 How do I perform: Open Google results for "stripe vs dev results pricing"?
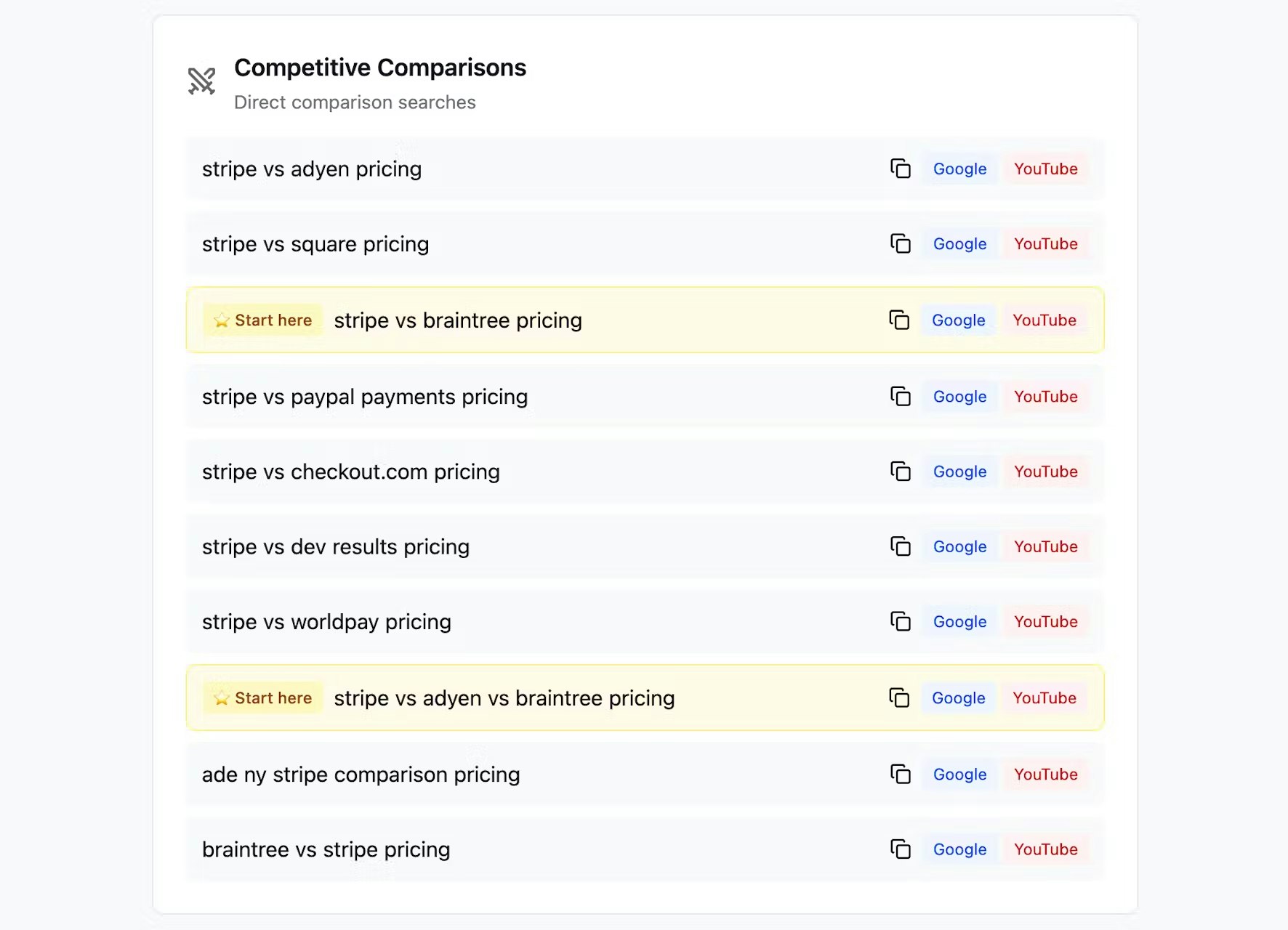coord(959,546)
